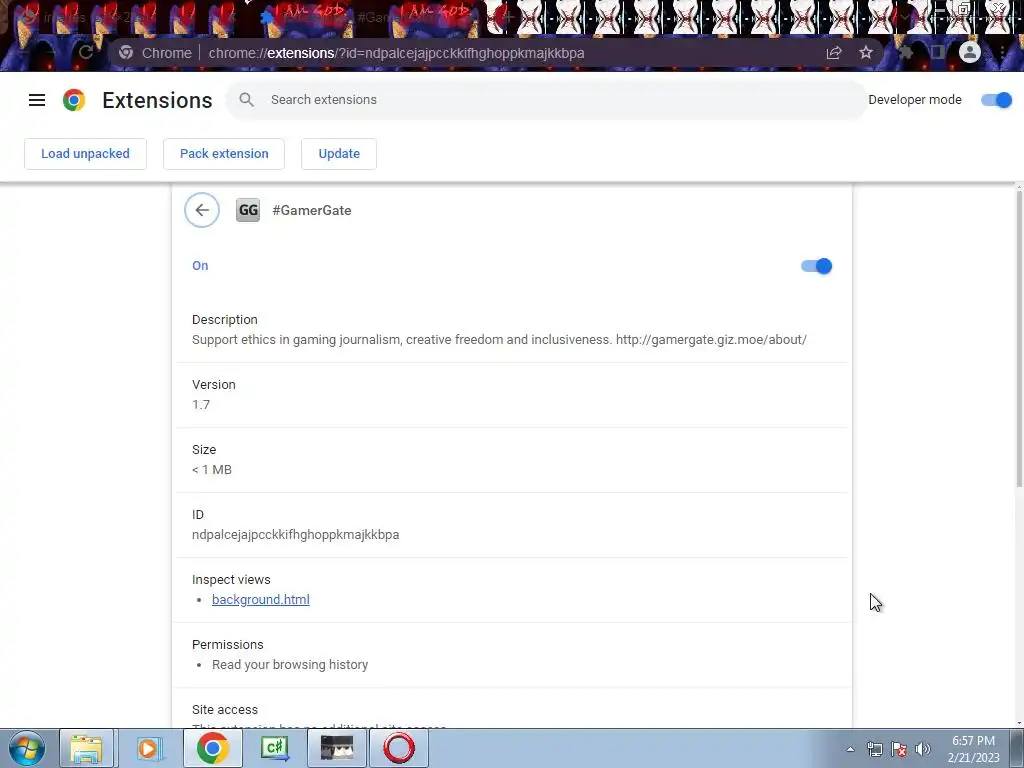This screenshot has height=768, width=1024.
Task: Bookmark this page with the star icon
Action: tap(866, 53)
